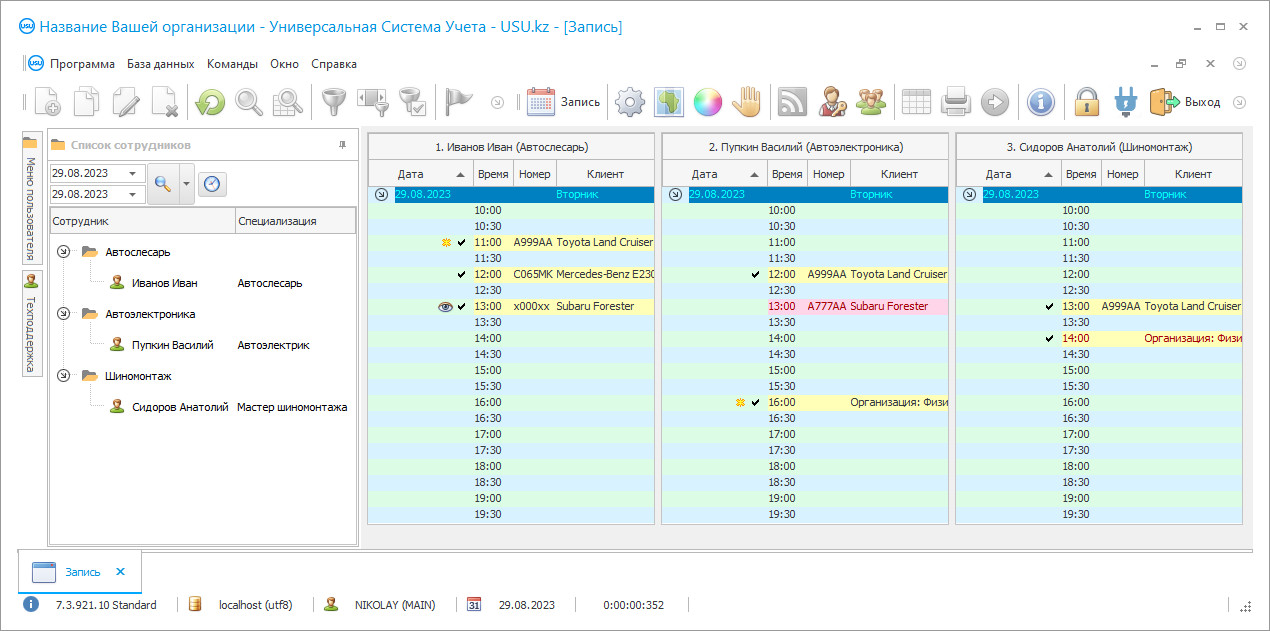Click the blue clock icon beside search

pyautogui.click(x=212, y=184)
